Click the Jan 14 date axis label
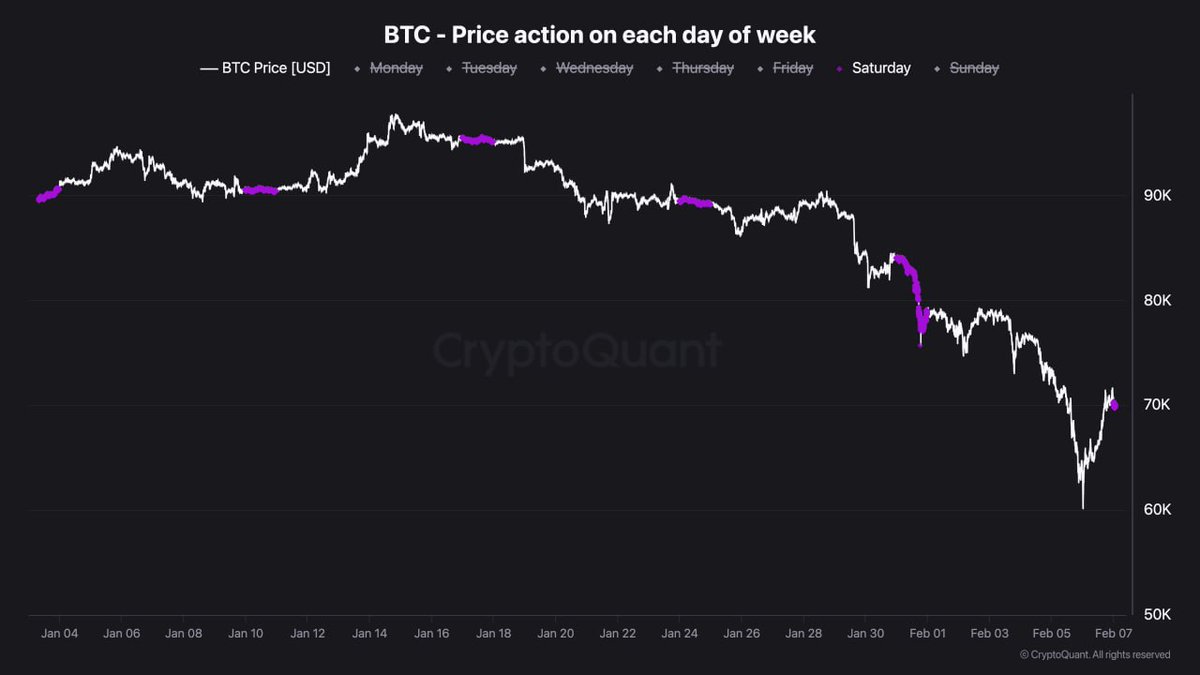Image resolution: width=1200 pixels, height=675 pixels. [370, 634]
